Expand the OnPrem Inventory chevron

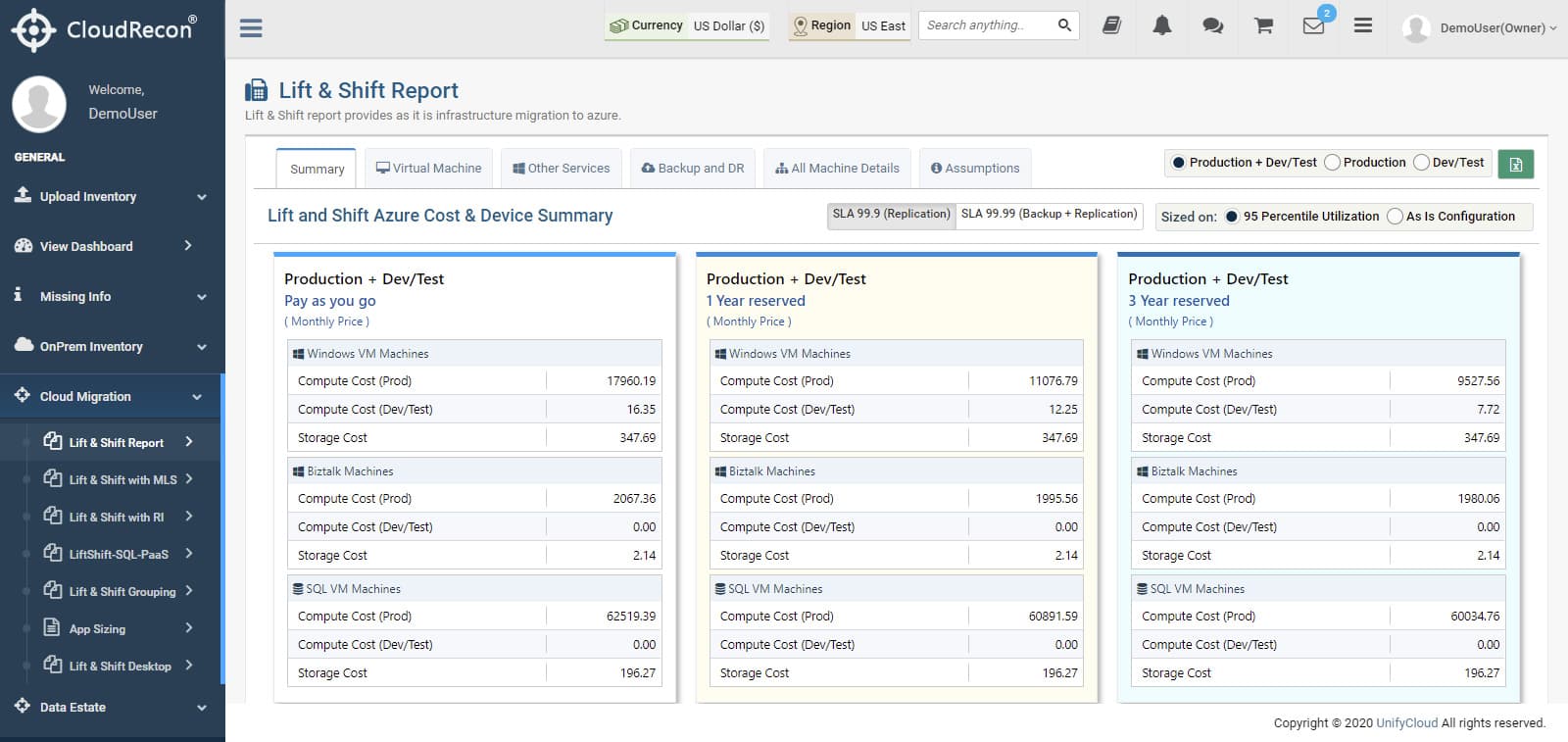tap(202, 347)
